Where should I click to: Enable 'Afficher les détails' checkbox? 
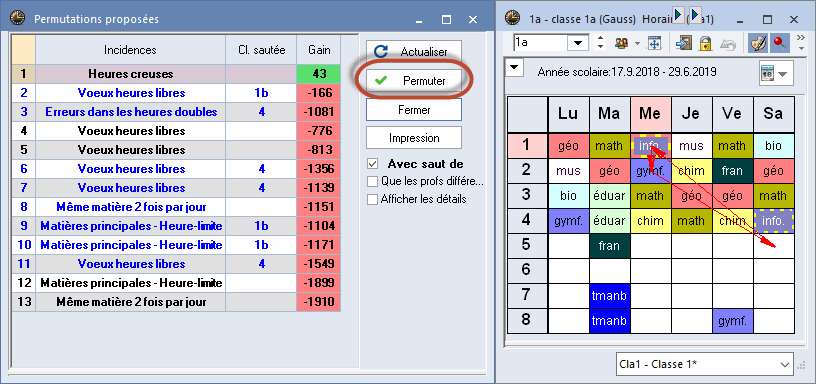click(x=372, y=199)
